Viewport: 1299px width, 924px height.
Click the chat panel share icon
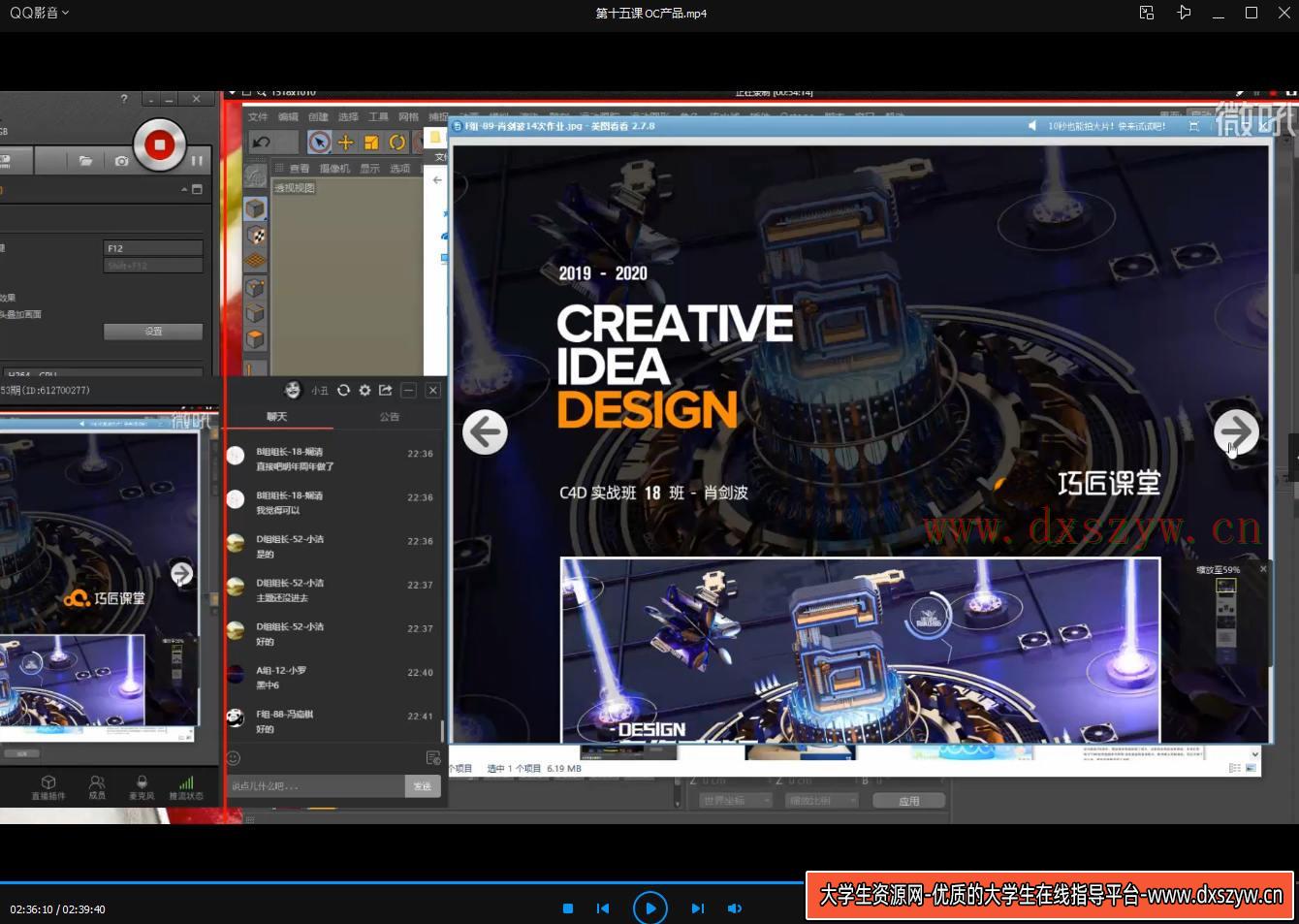coord(386,390)
